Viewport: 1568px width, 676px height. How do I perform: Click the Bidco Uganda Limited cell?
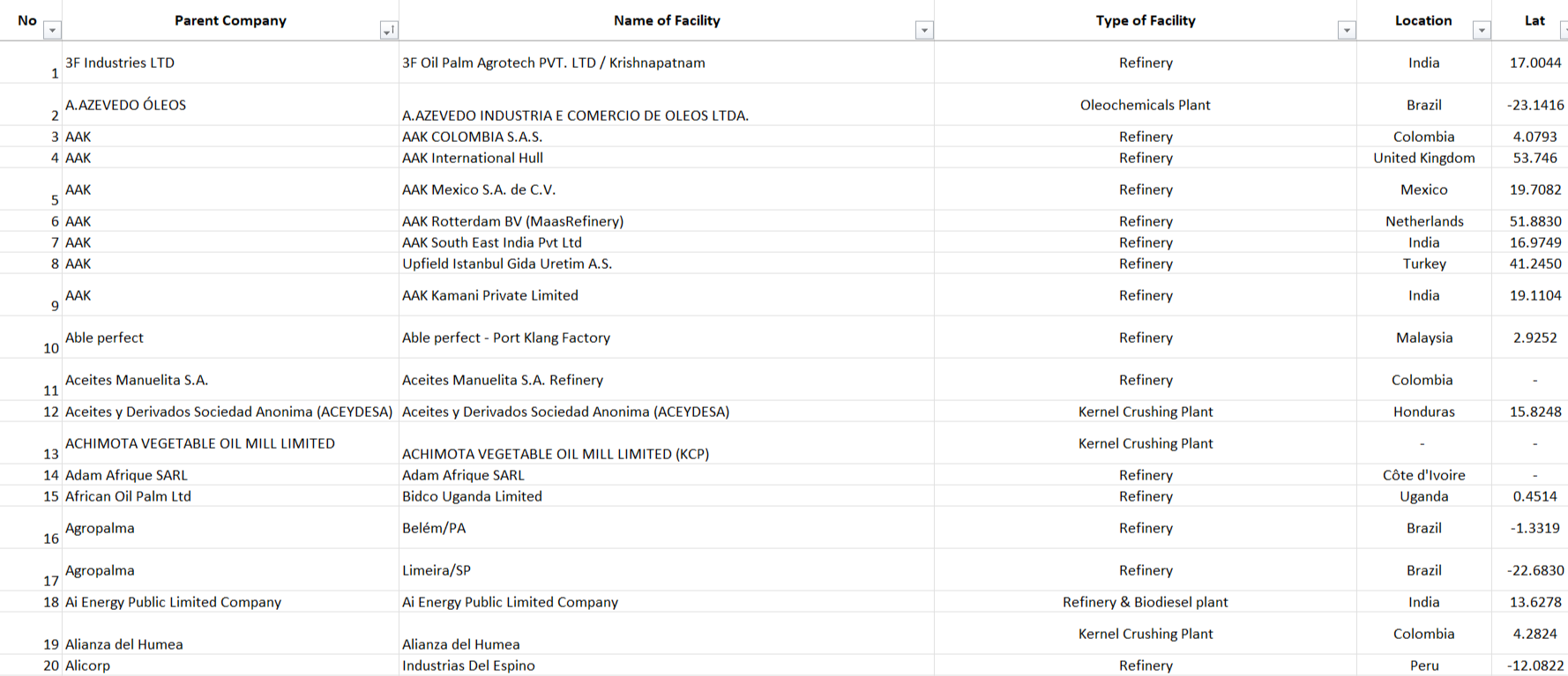(x=667, y=496)
